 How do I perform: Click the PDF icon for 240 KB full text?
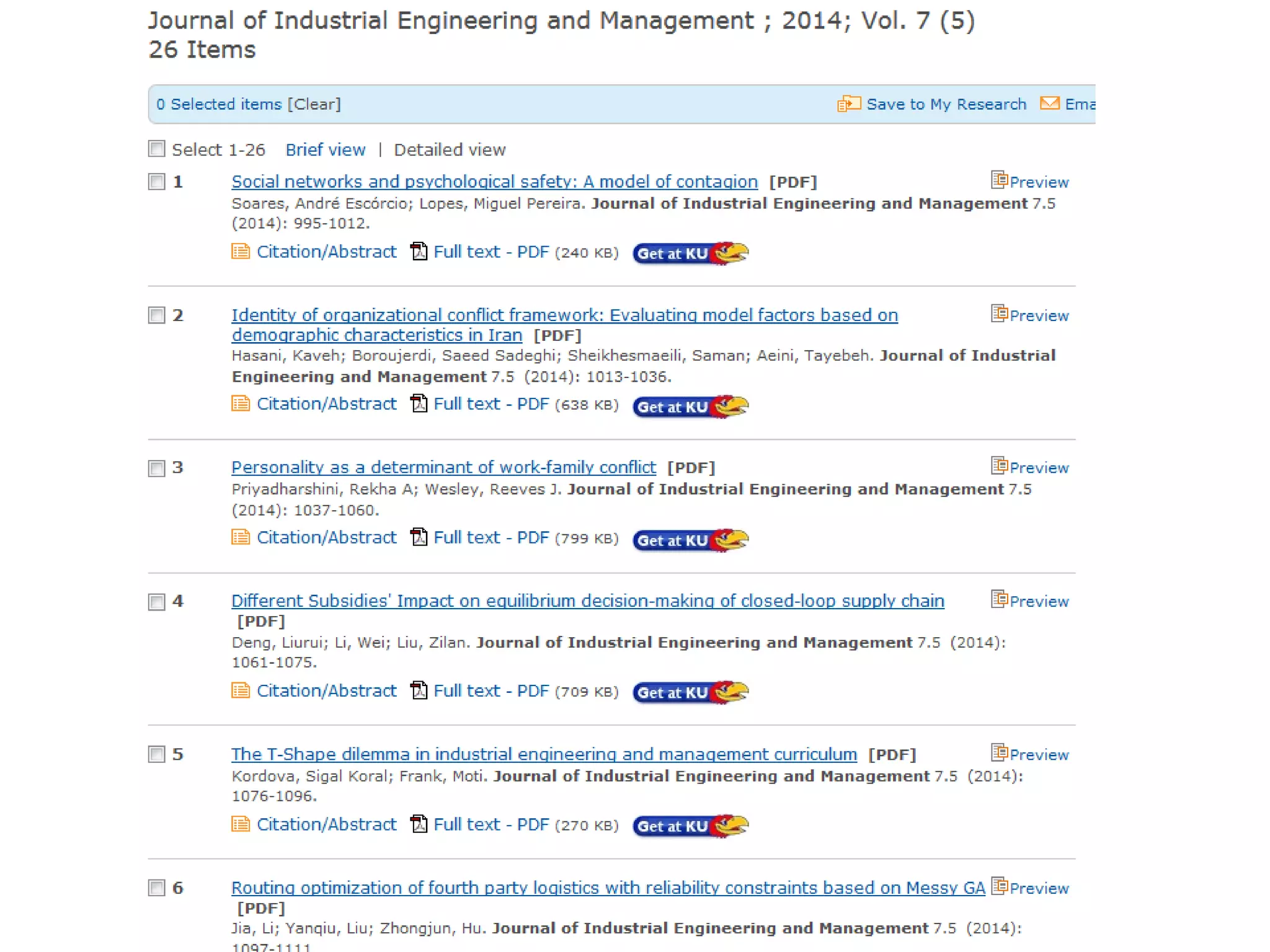419,252
